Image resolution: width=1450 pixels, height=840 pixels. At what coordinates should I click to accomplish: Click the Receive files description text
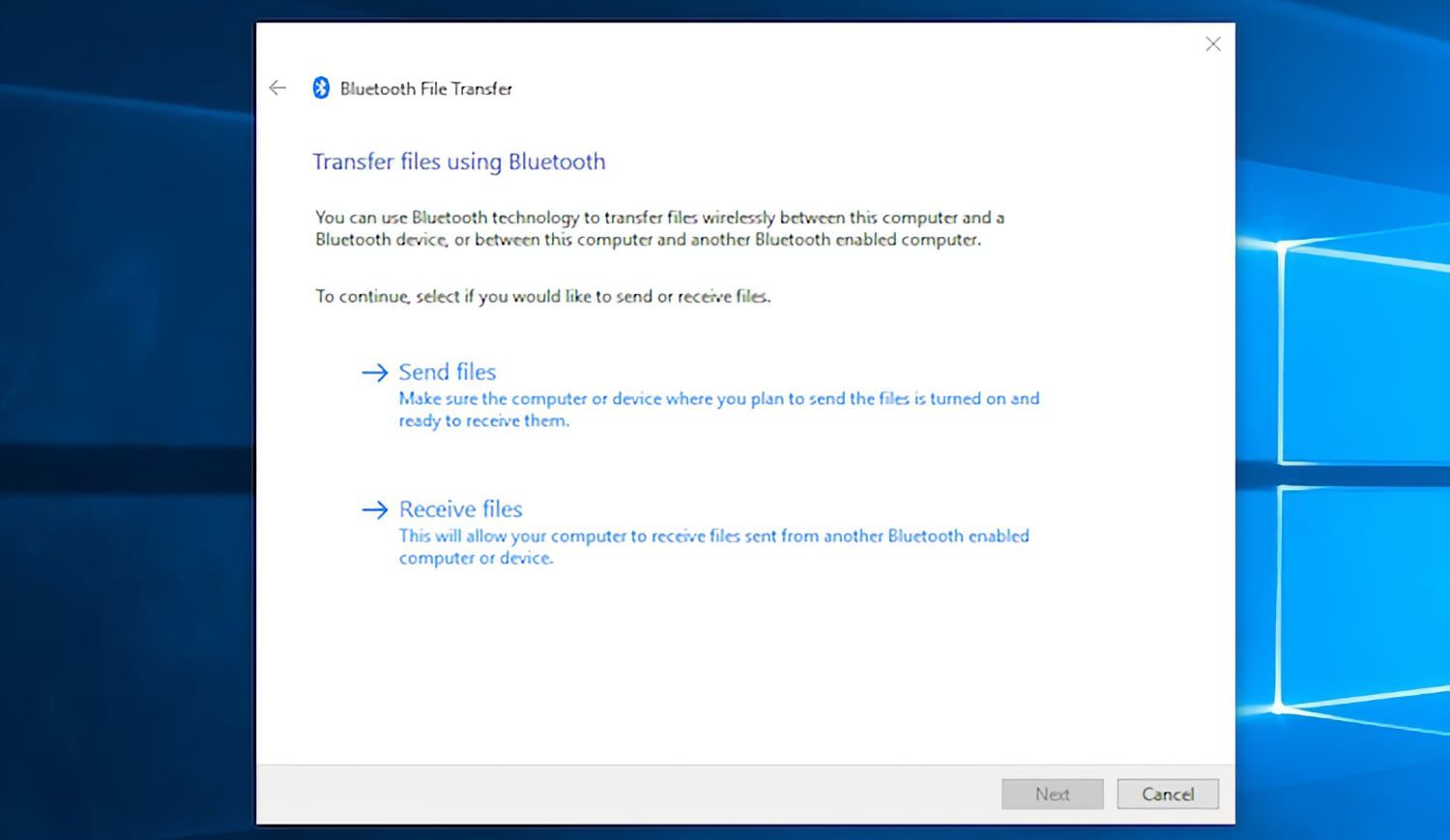714,546
